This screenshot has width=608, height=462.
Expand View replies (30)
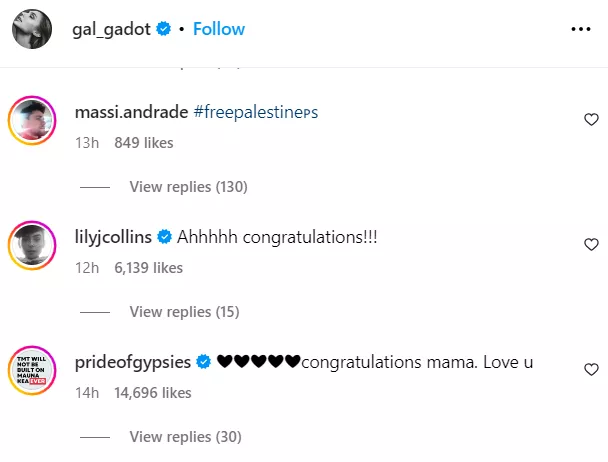(185, 437)
